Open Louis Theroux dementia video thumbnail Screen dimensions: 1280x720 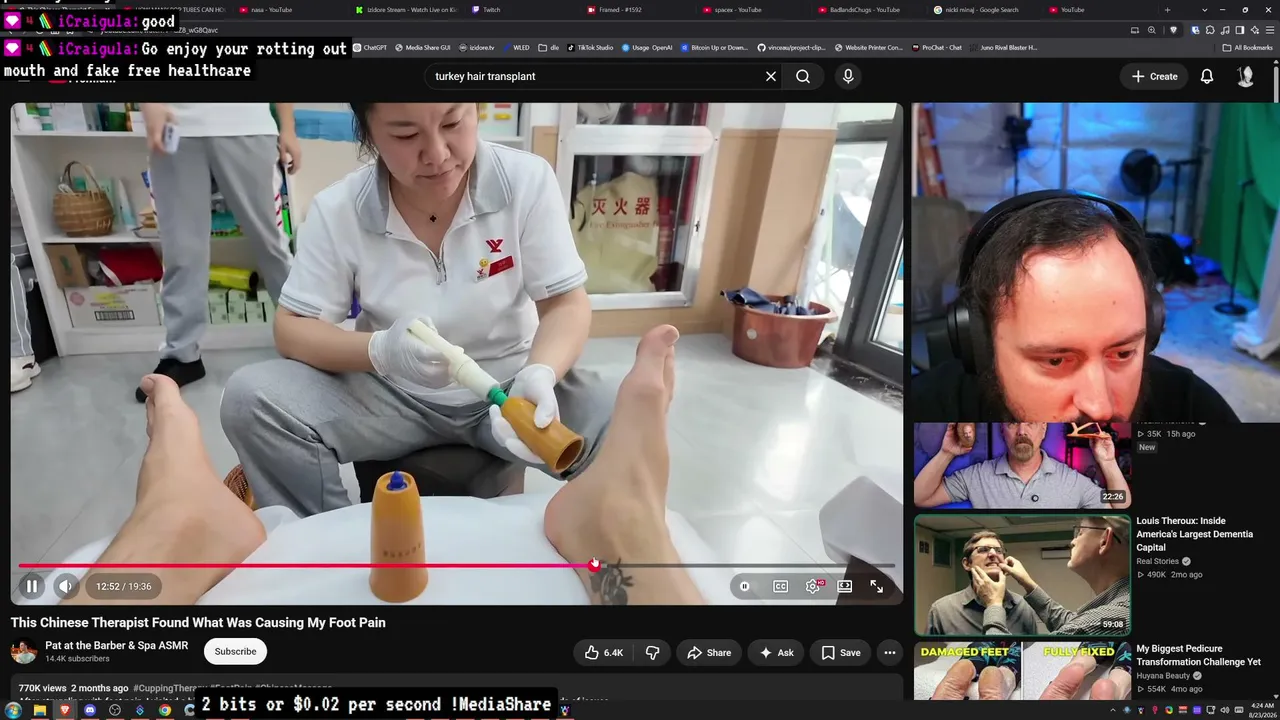pos(1022,575)
